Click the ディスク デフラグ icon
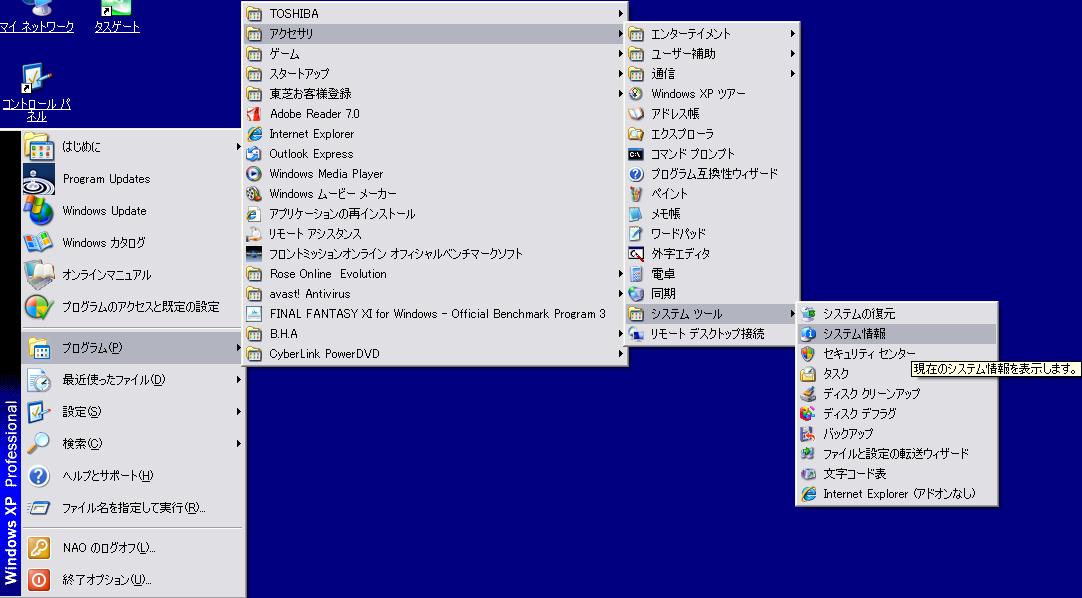This screenshot has height=598, width=1082. (x=807, y=414)
